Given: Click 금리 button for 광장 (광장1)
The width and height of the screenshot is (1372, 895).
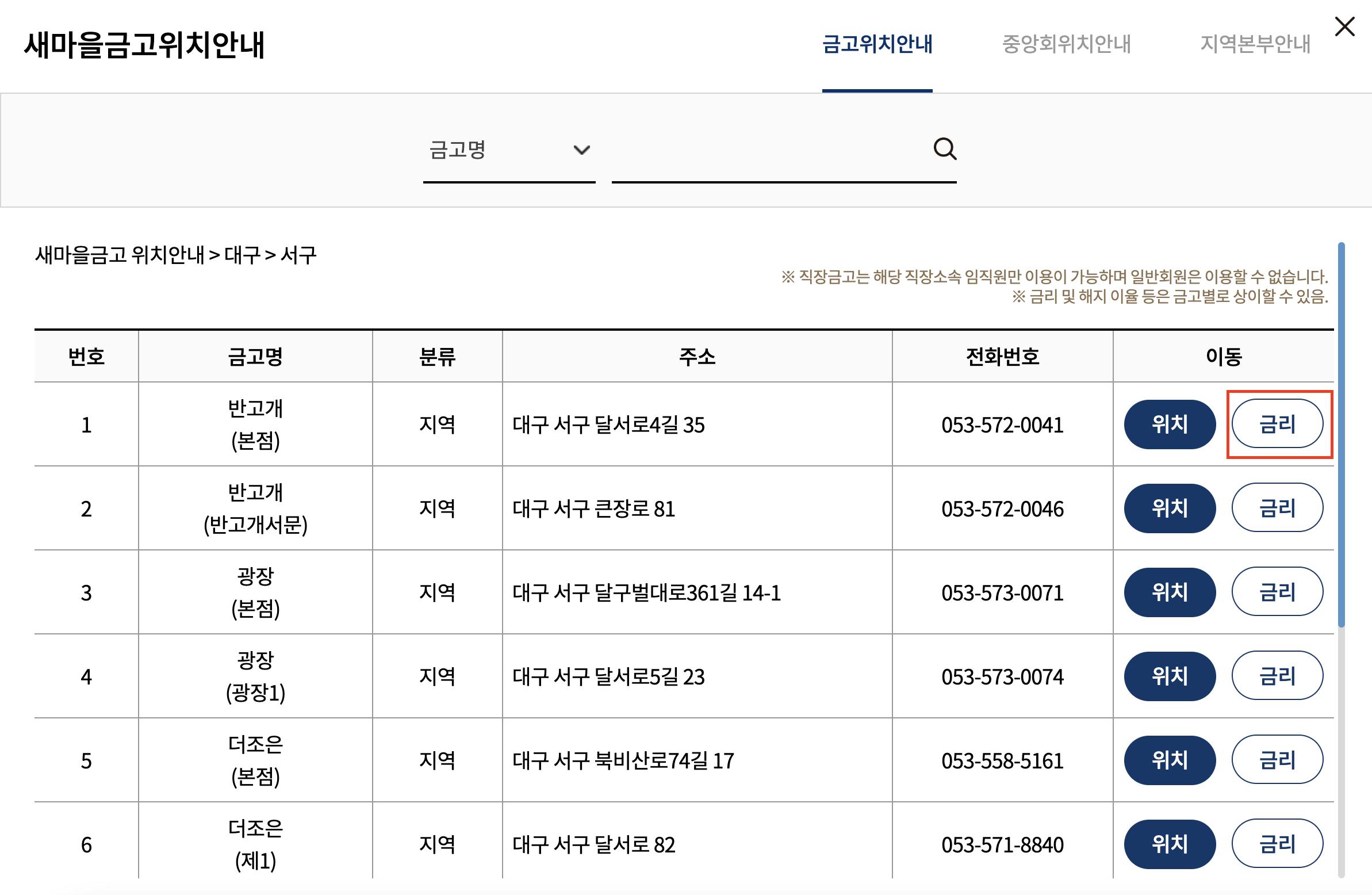Looking at the screenshot, I should [x=1278, y=676].
